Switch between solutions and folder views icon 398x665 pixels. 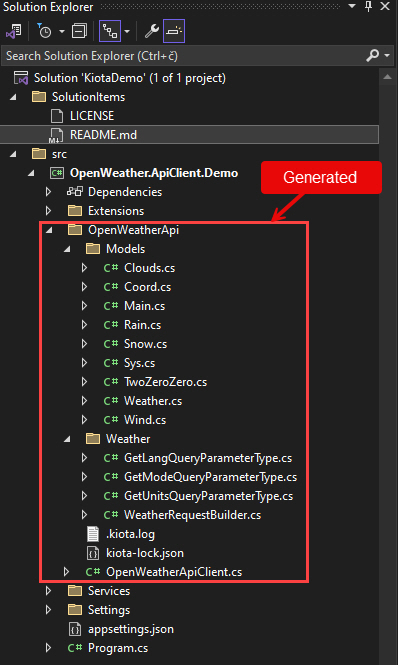tap(14, 31)
